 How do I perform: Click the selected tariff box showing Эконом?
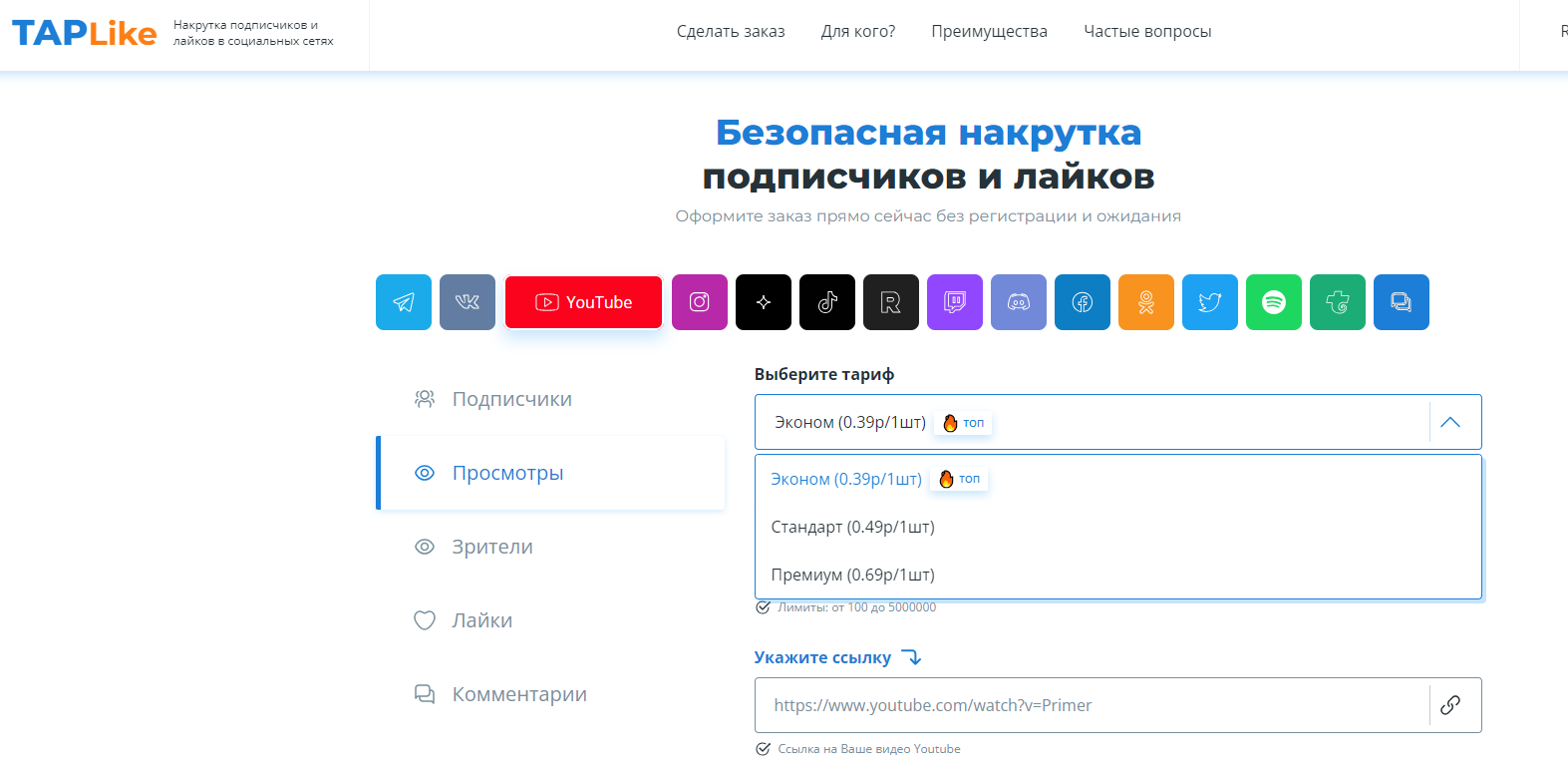1118,422
